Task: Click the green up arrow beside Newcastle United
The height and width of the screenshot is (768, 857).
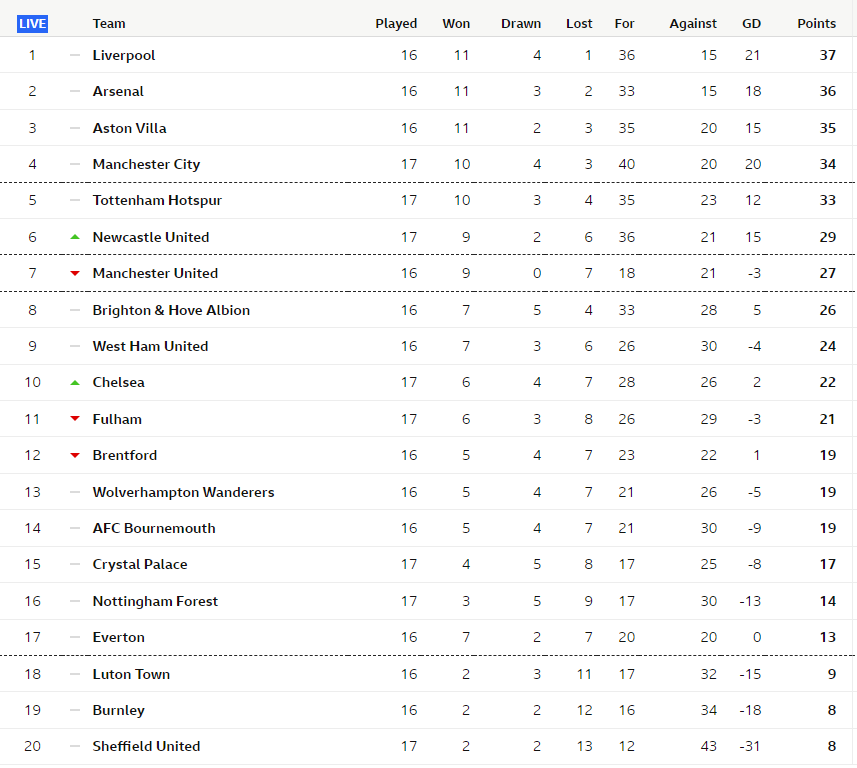Action: pyautogui.click(x=75, y=237)
